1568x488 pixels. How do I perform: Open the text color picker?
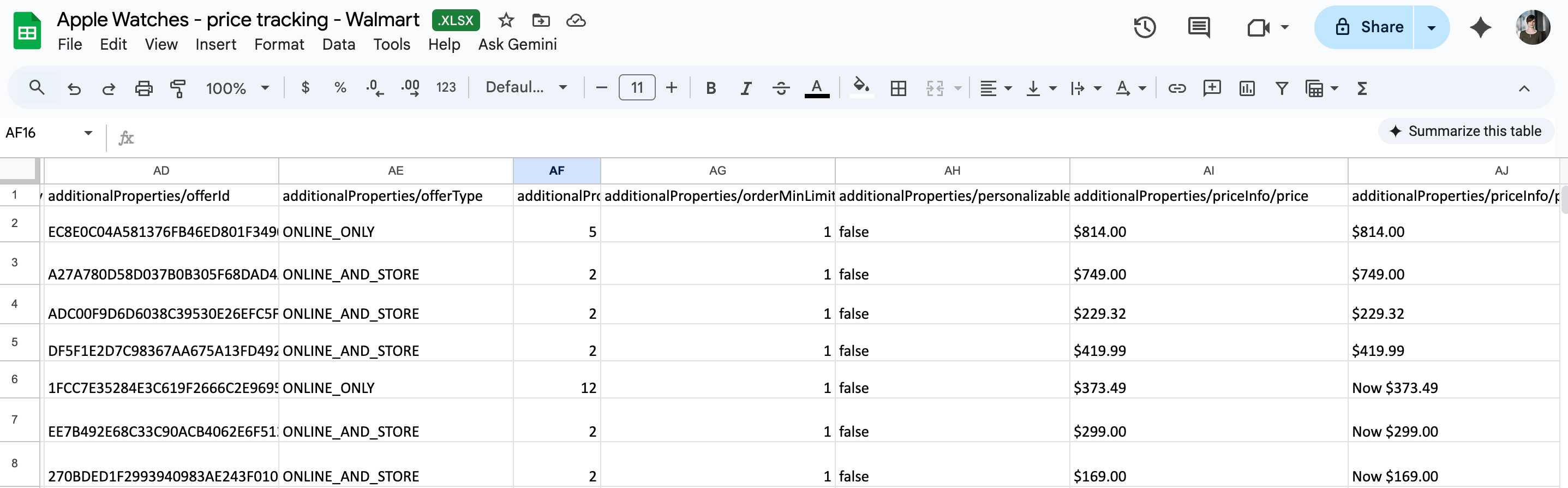point(817,88)
